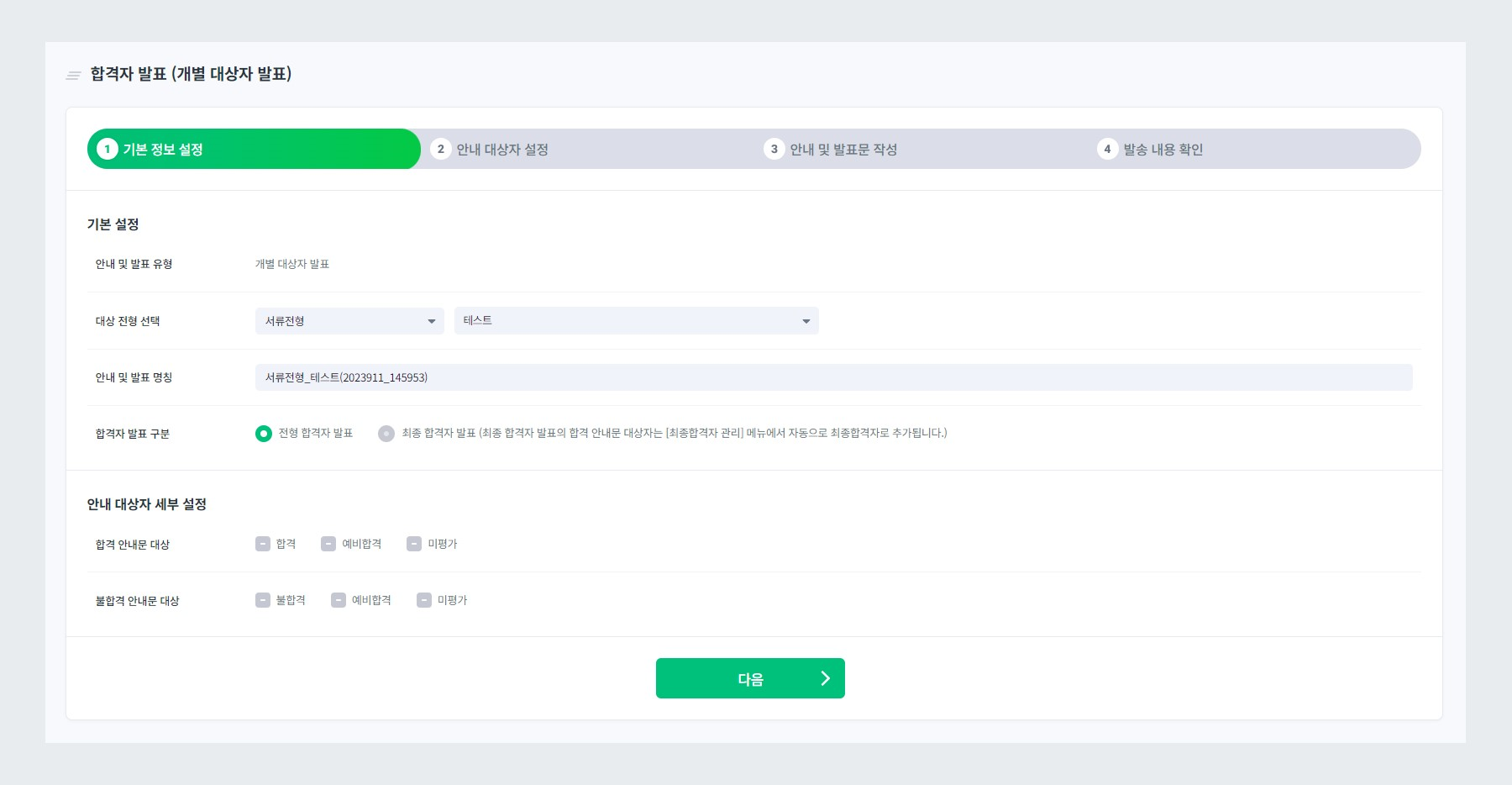
Task: Click the 대상 전형 선택 label
Action: tap(128, 321)
